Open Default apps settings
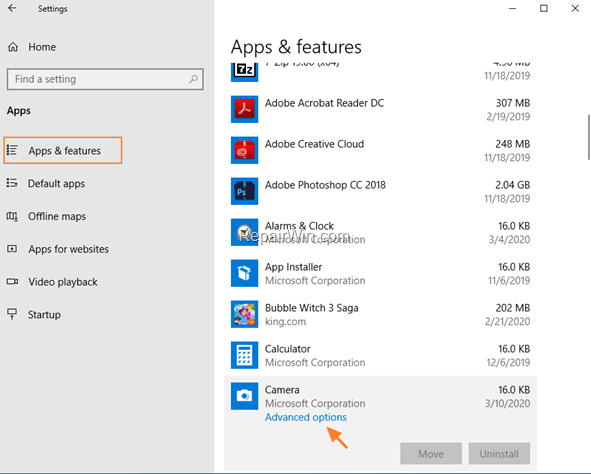Viewport: 591px width, 474px height. 56,183
